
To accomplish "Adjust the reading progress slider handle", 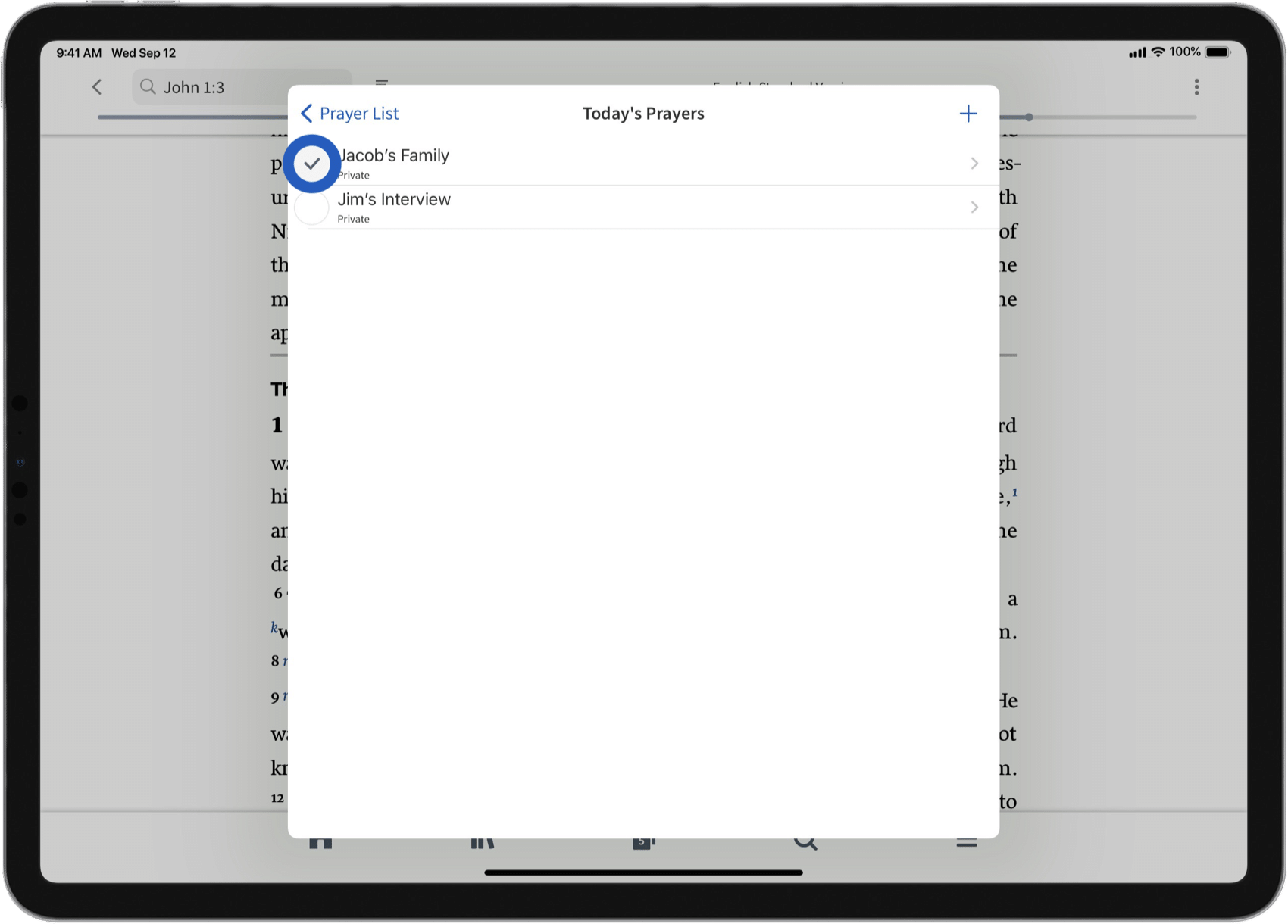I will (1029, 117).
